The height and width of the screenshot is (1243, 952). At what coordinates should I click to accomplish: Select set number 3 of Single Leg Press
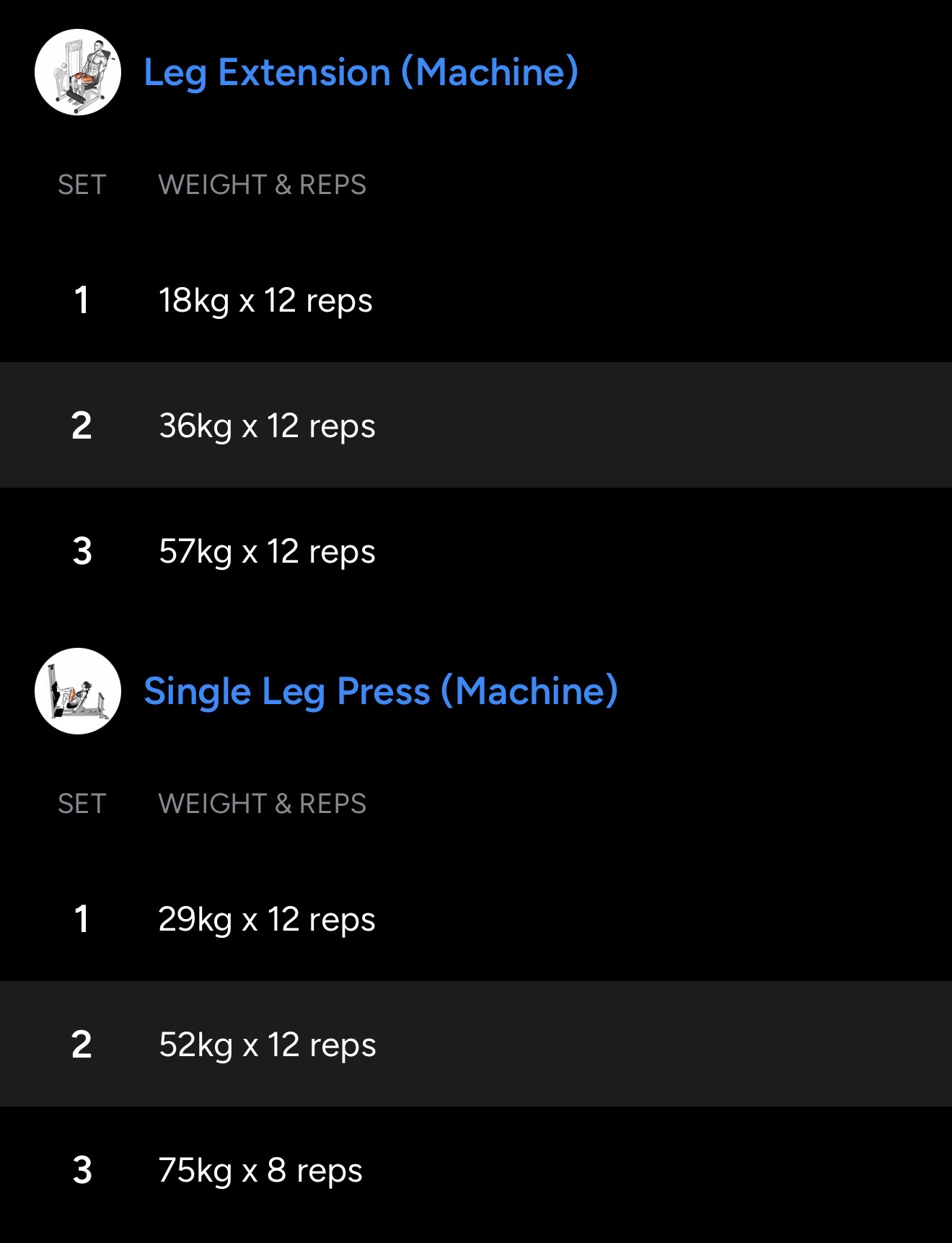(82, 1170)
